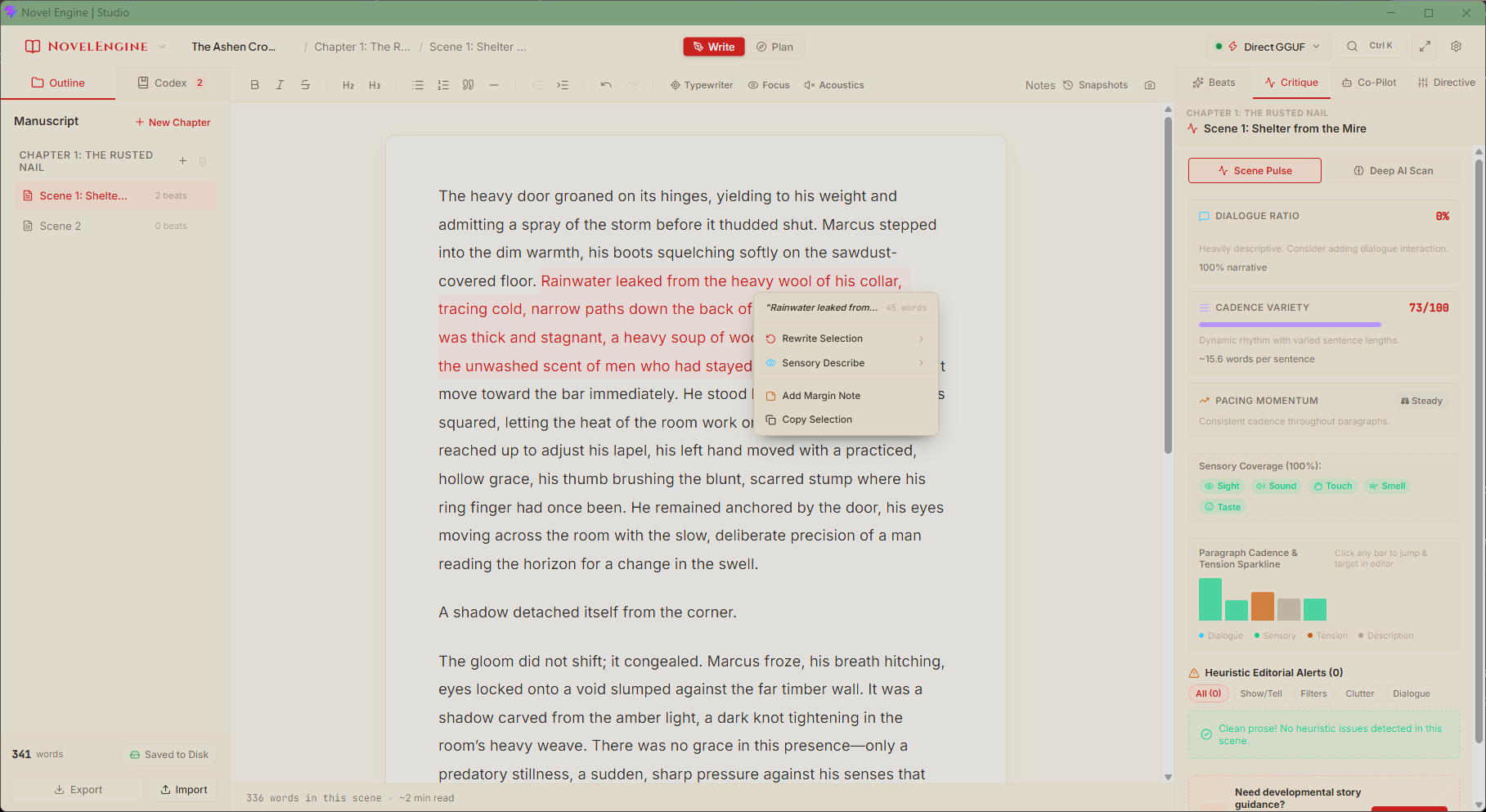Switch to Plan mode

[x=774, y=47]
